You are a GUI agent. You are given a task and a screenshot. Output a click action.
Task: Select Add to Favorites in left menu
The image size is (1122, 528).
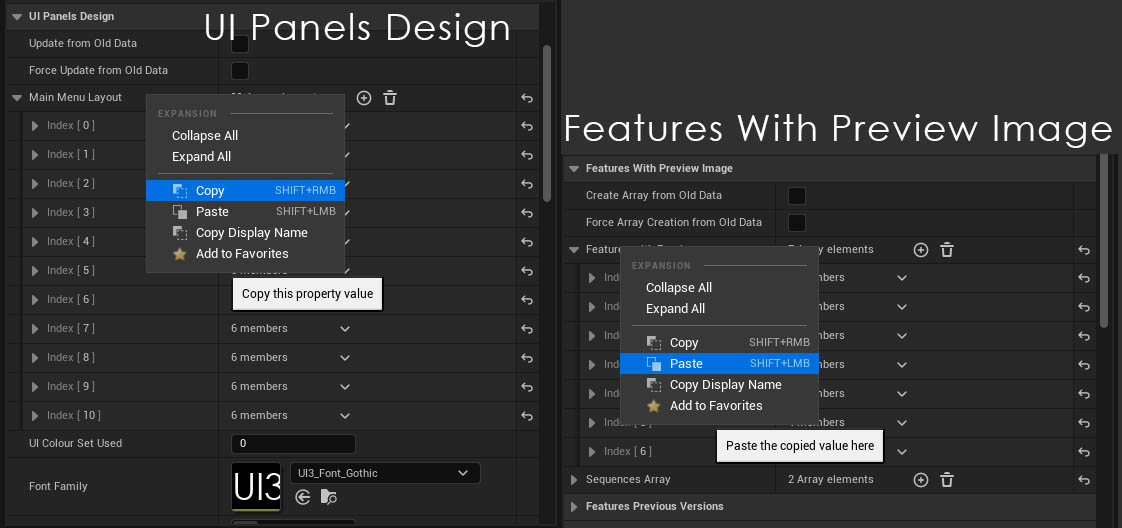(245, 253)
